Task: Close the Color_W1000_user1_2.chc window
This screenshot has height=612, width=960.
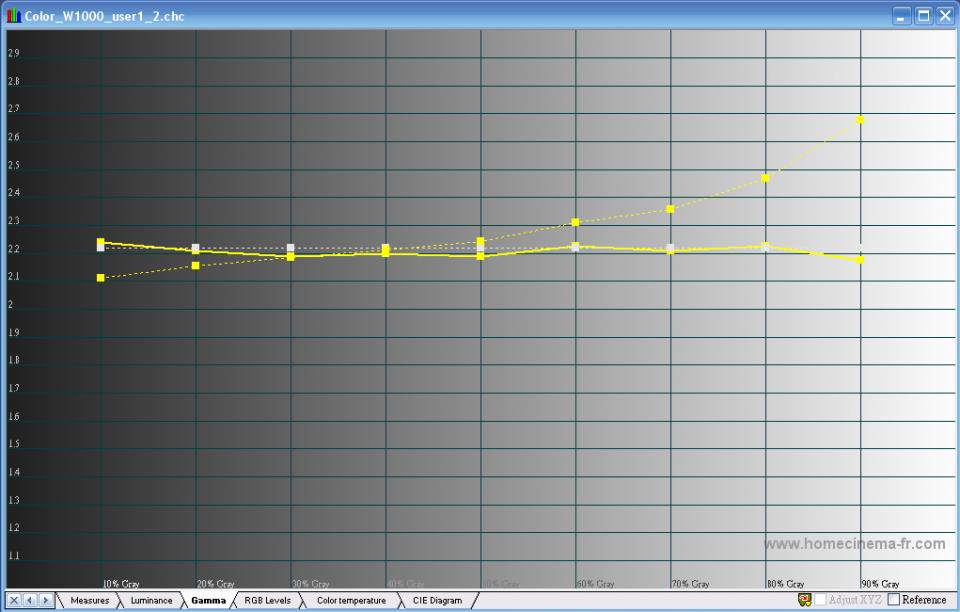Action: tap(944, 16)
